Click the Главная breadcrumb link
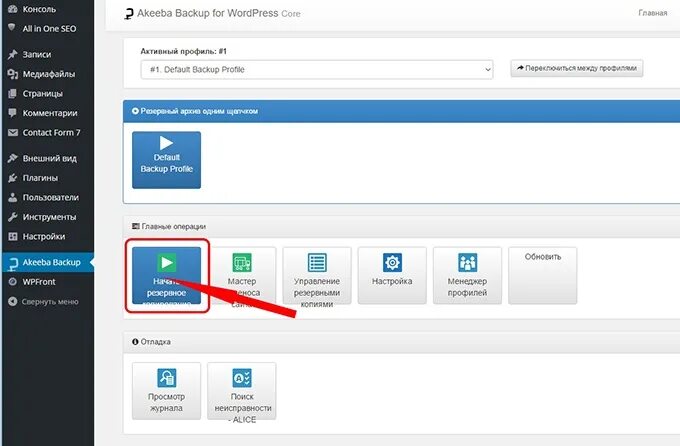 (652, 13)
